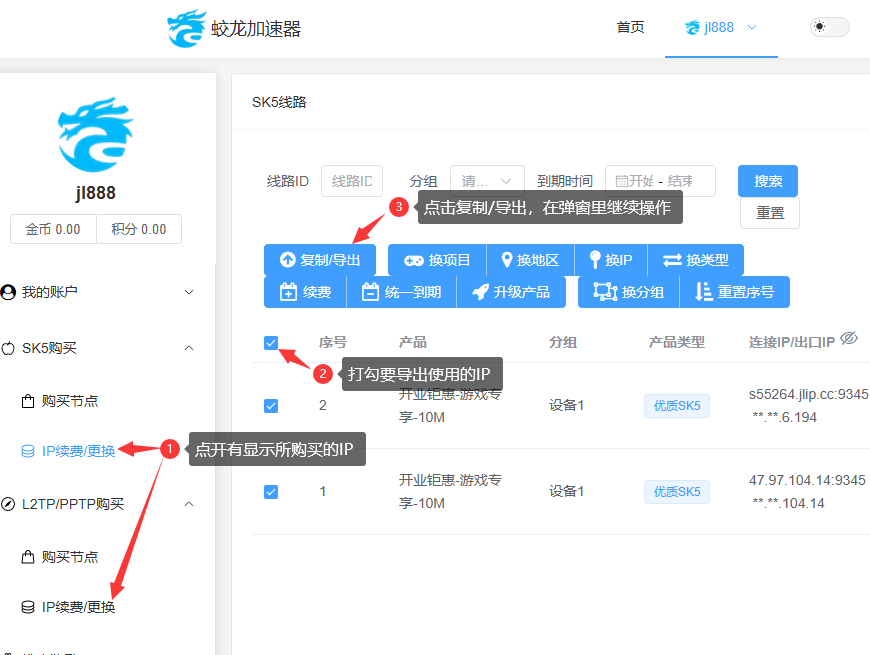
Task: Uncheck the checkbox for row 序号 1
Action: [271, 491]
